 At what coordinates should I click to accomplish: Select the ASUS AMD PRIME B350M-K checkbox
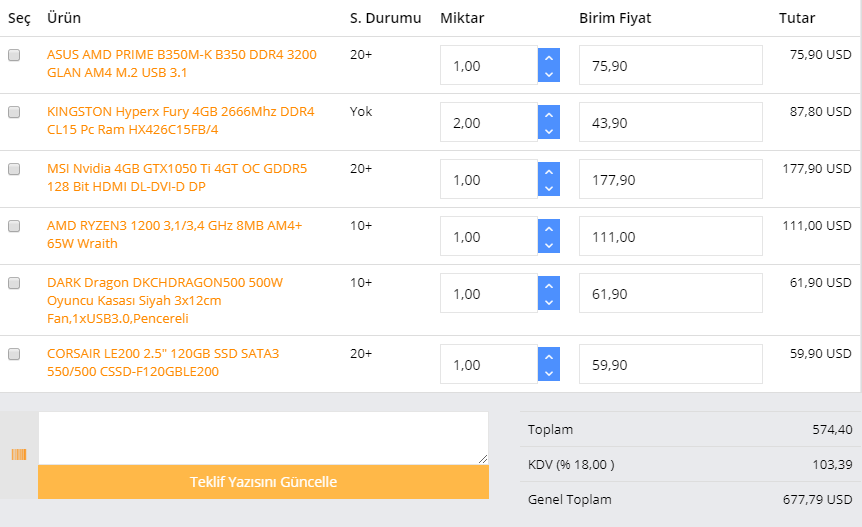(x=14, y=56)
